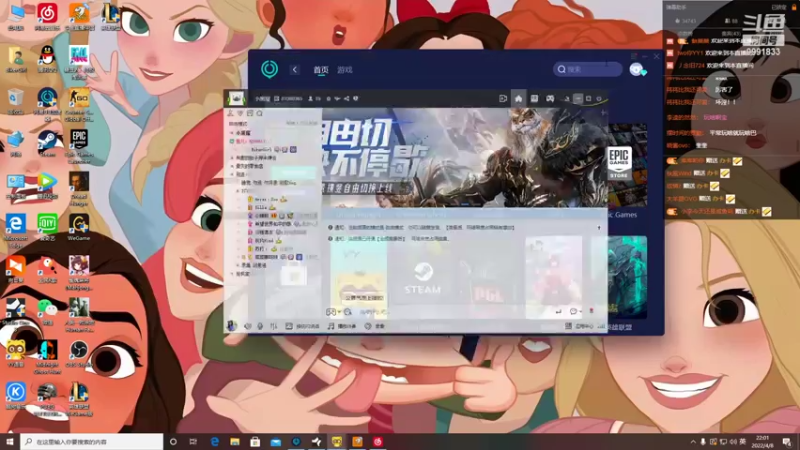
Task: Open the QQ penguin desktop shortcut
Action: click(x=47, y=59)
